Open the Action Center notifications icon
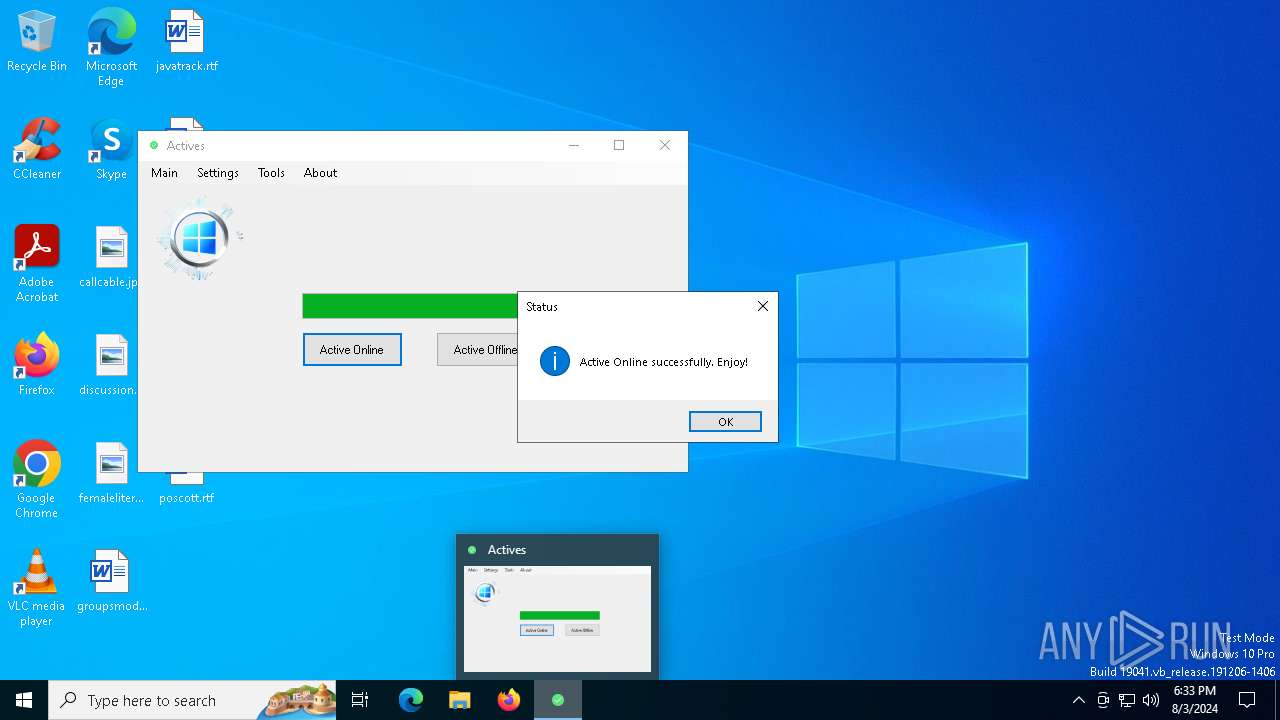1280x720 pixels. (x=1247, y=700)
